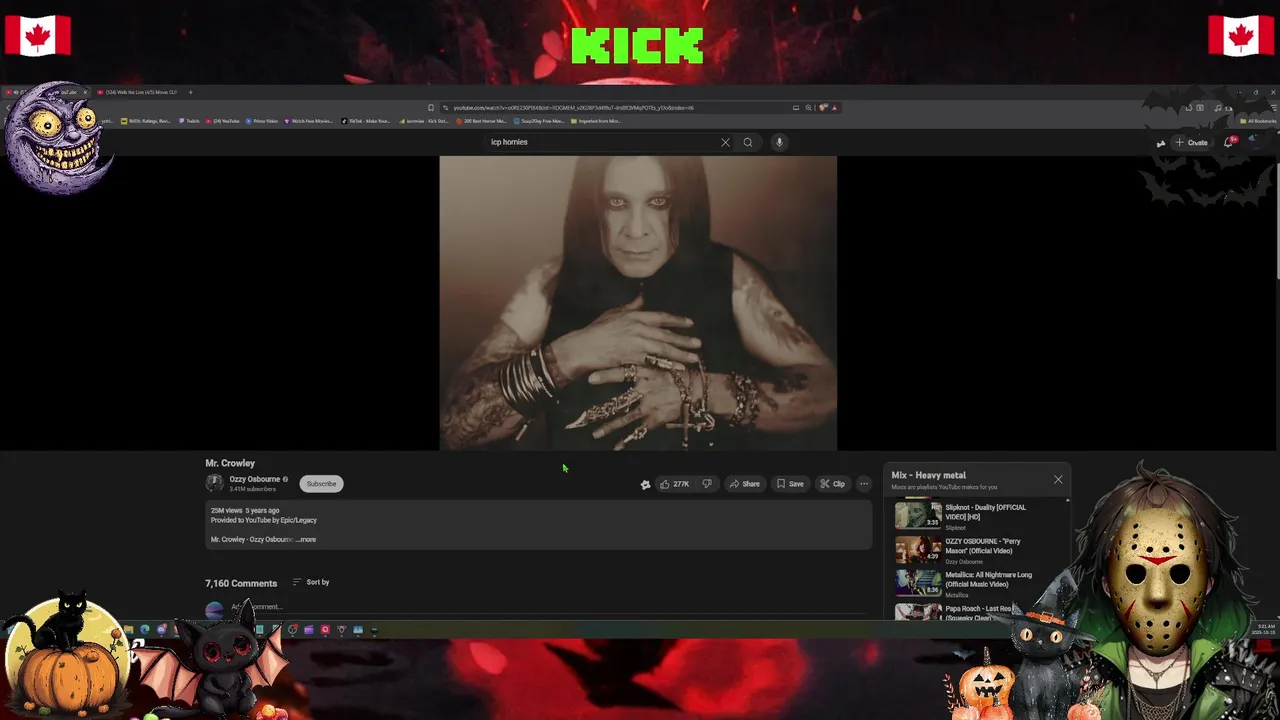Click the Mr. Crowley video player
Viewport: 1280px width, 720px height.
coord(638,303)
